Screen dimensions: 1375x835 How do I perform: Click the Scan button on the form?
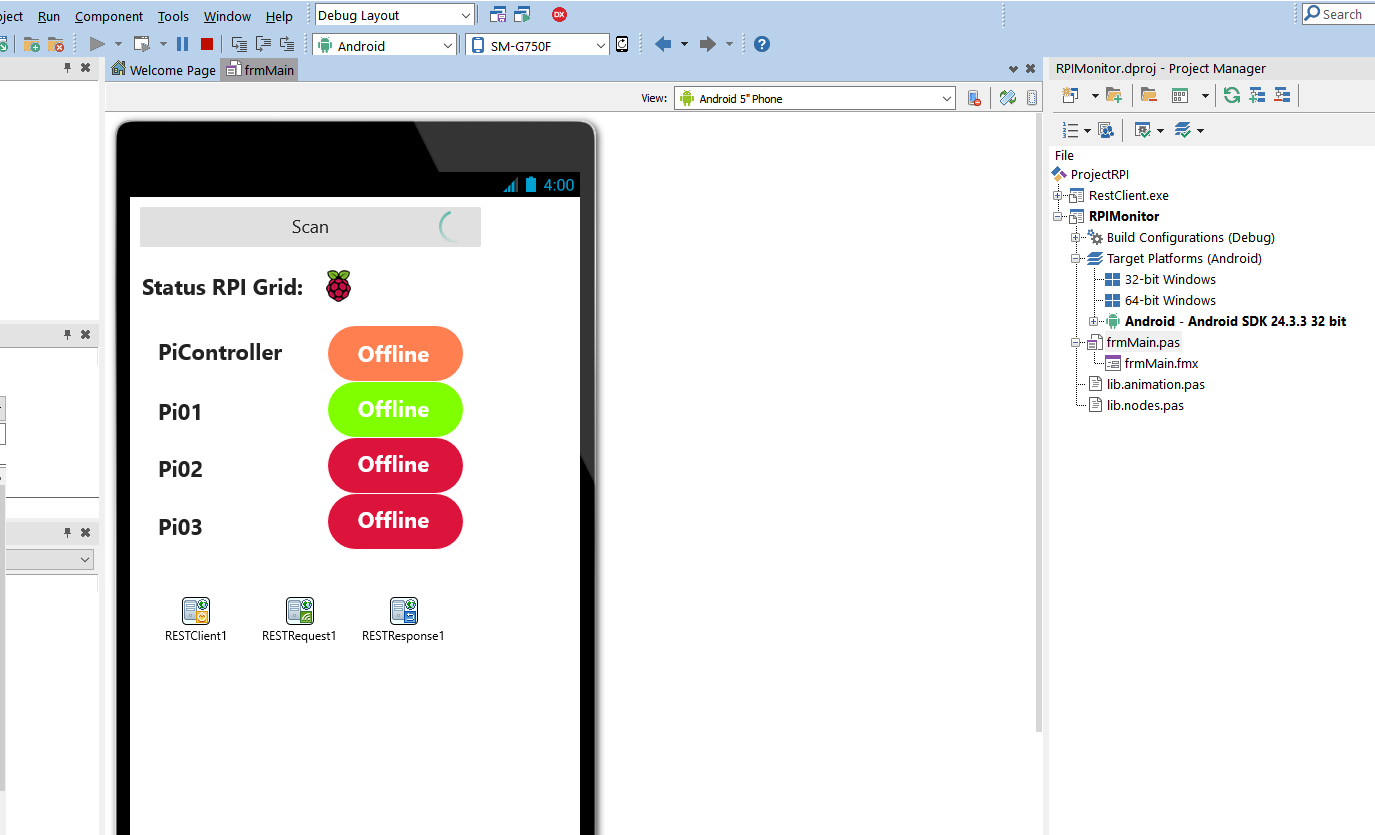310,227
